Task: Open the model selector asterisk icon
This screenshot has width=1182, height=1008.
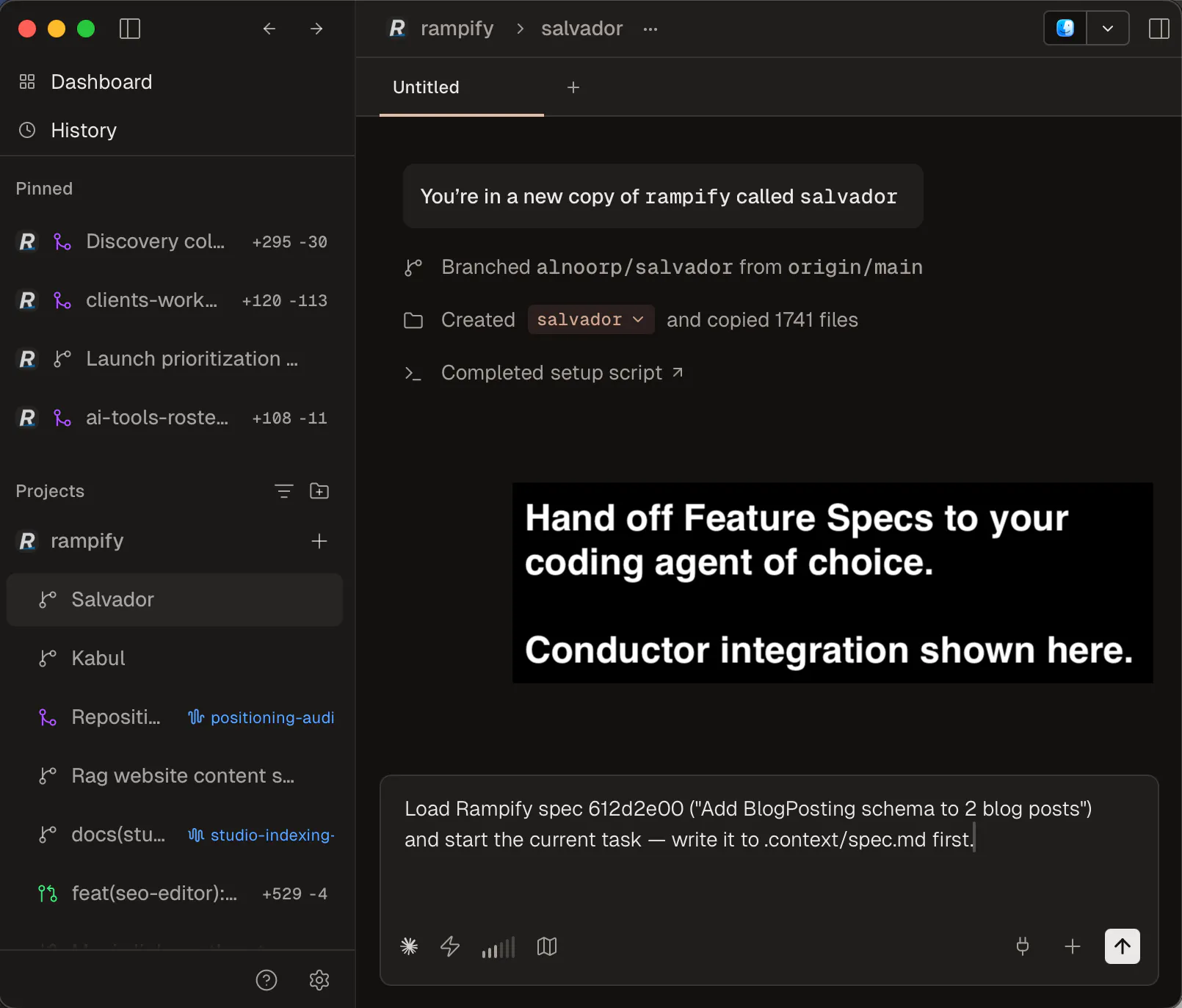Action: (409, 946)
